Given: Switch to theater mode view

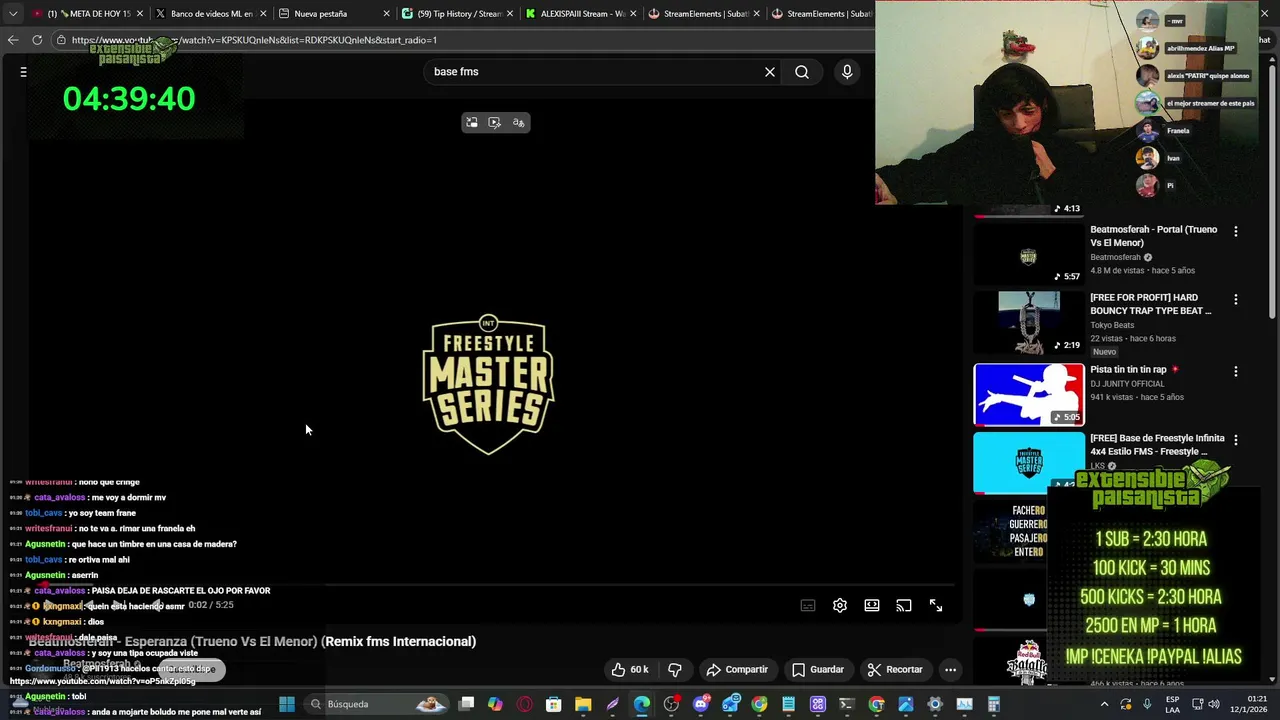Looking at the screenshot, I should 872,605.
